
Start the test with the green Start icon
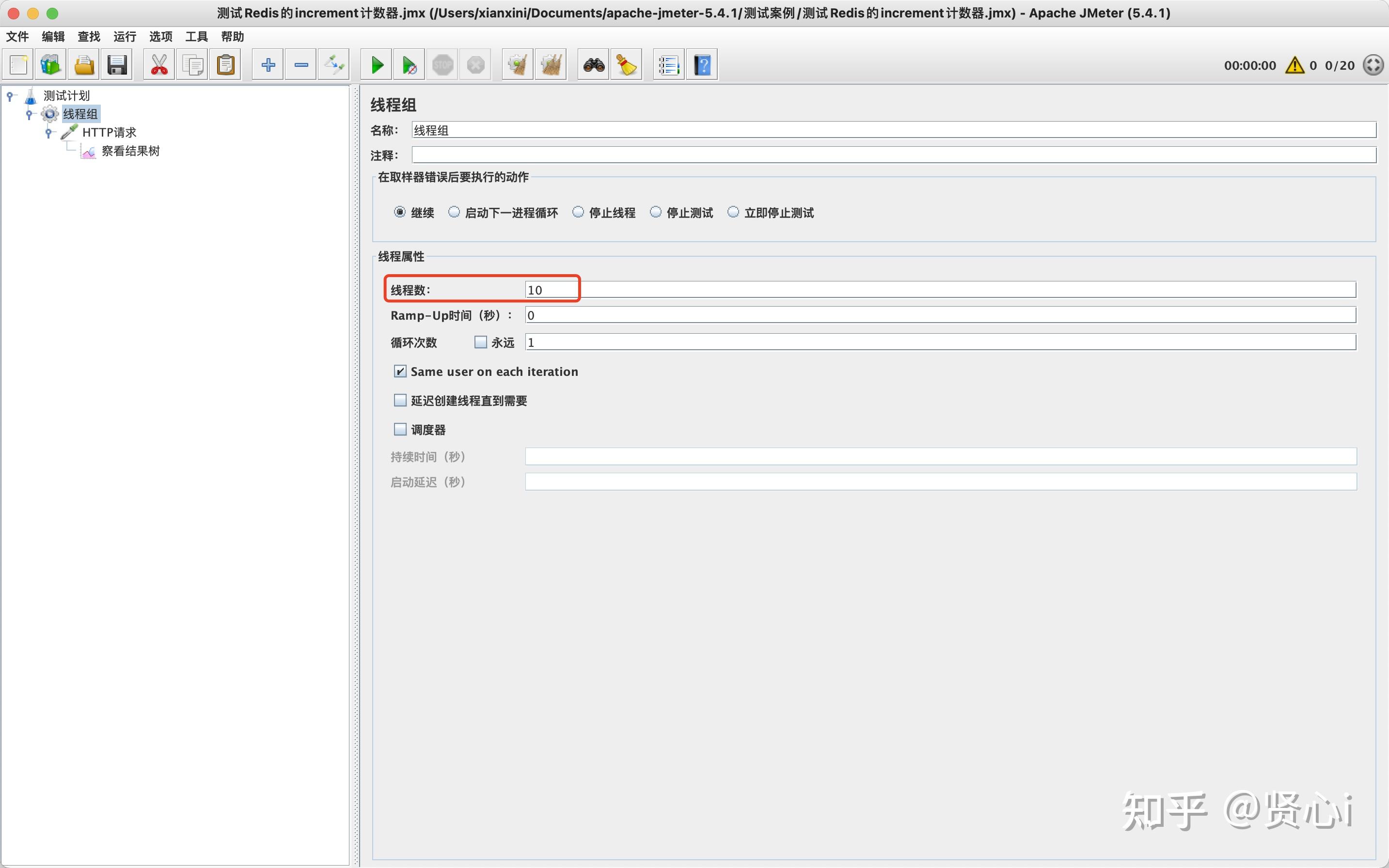point(376,64)
